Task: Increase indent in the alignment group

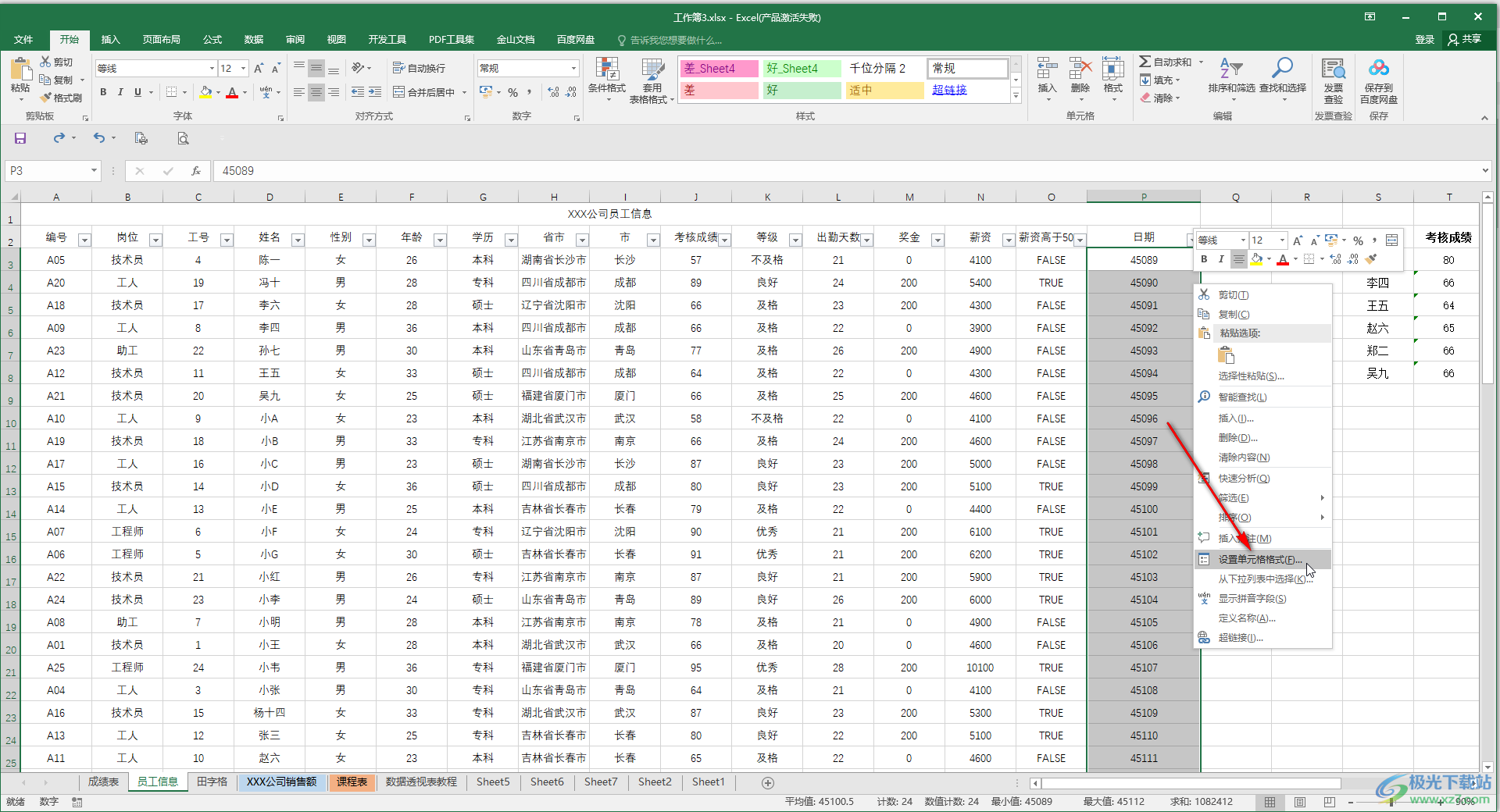Action: coord(376,92)
